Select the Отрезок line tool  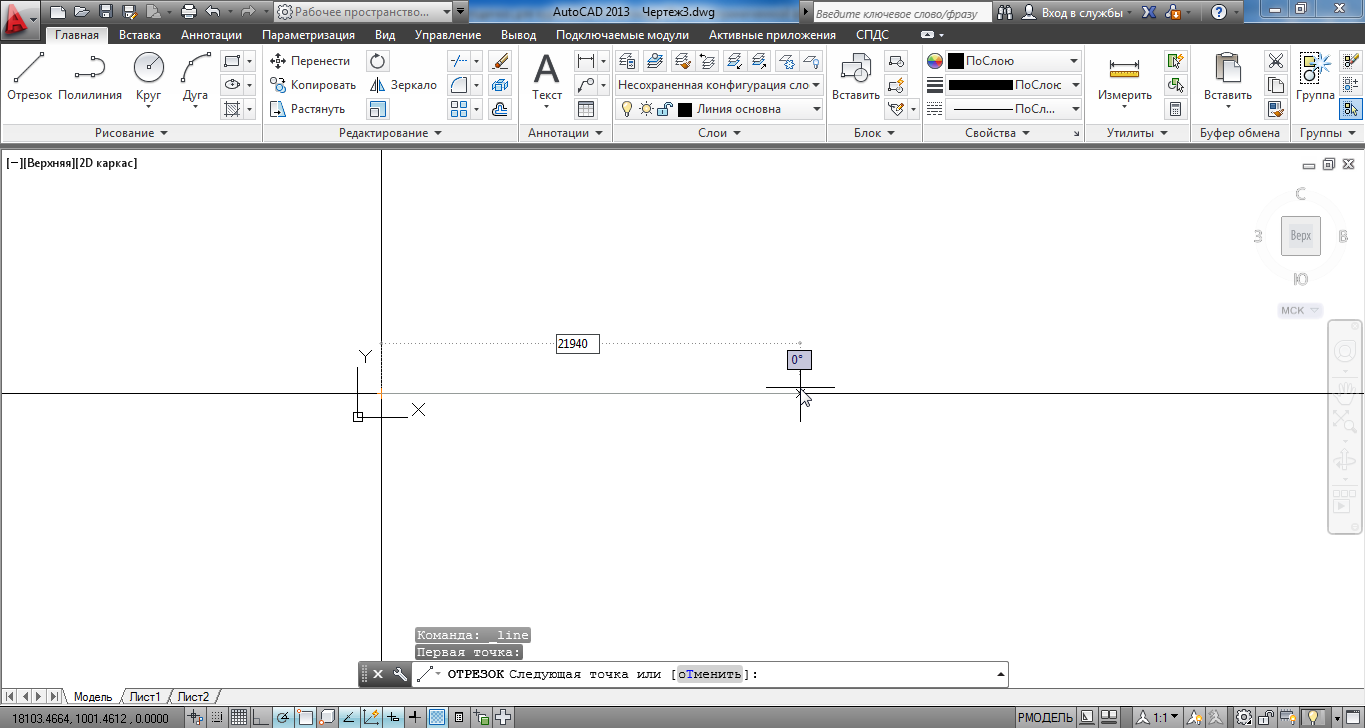(x=29, y=77)
